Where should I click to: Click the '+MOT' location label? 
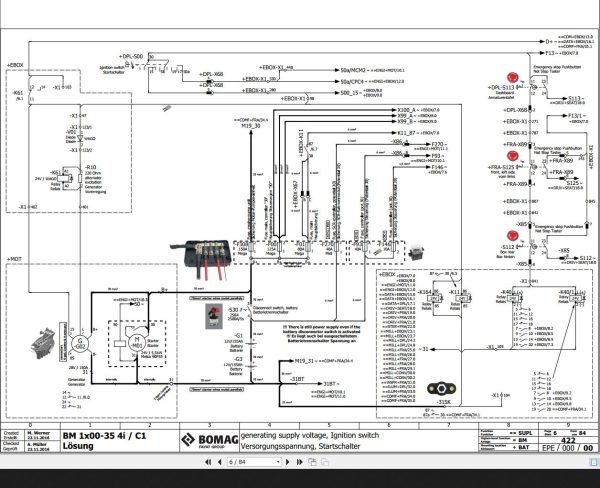pos(14,259)
